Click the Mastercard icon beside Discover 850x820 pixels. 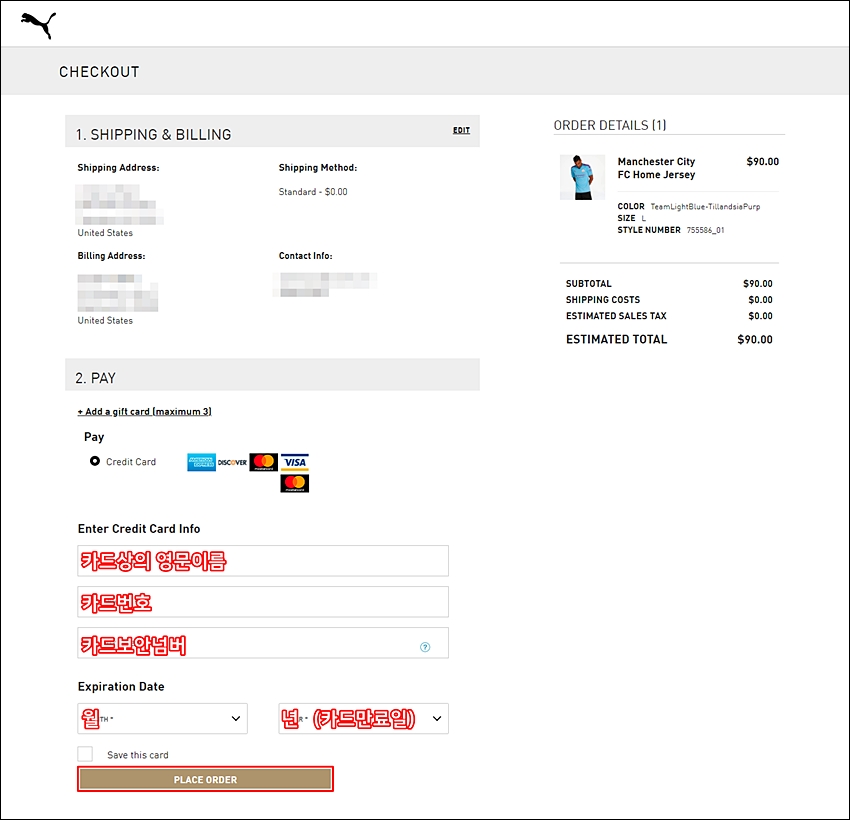(x=263, y=462)
